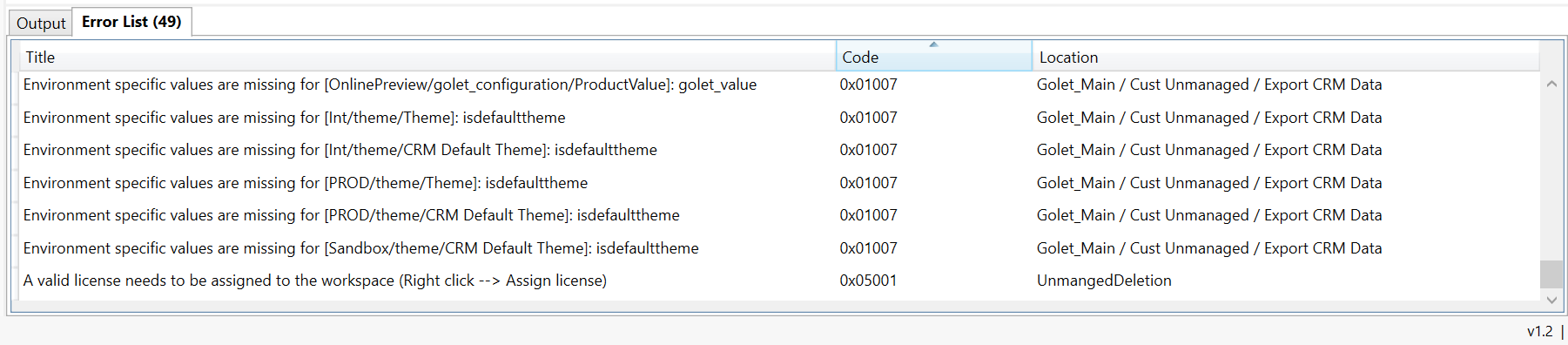Click the scroll down arrow of the error list
This screenshot has height=345, width=1568.
point(1551,299)
